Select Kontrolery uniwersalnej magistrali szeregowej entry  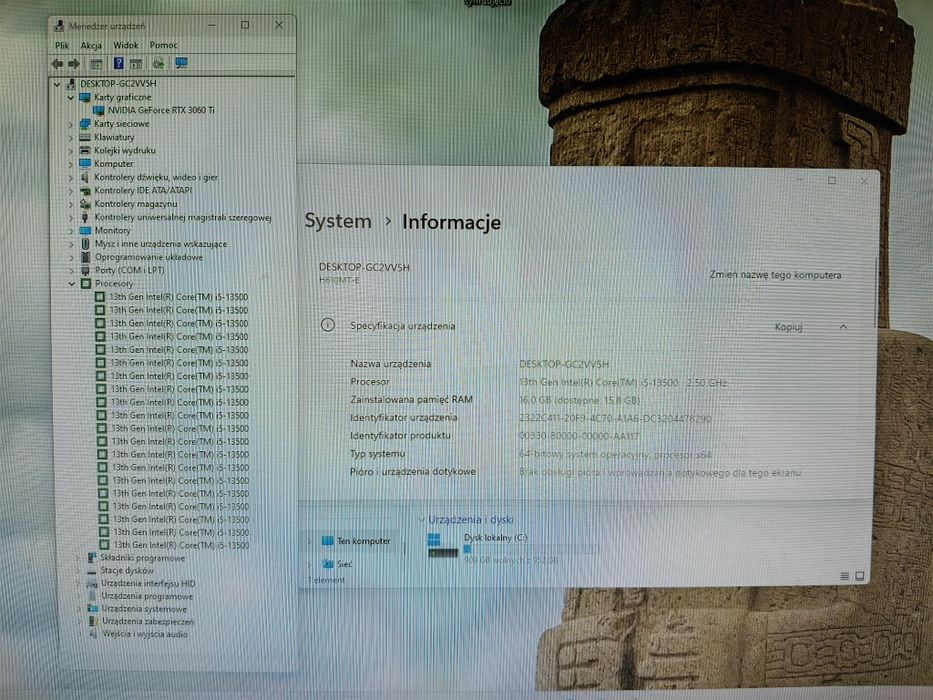click(183, 217)
